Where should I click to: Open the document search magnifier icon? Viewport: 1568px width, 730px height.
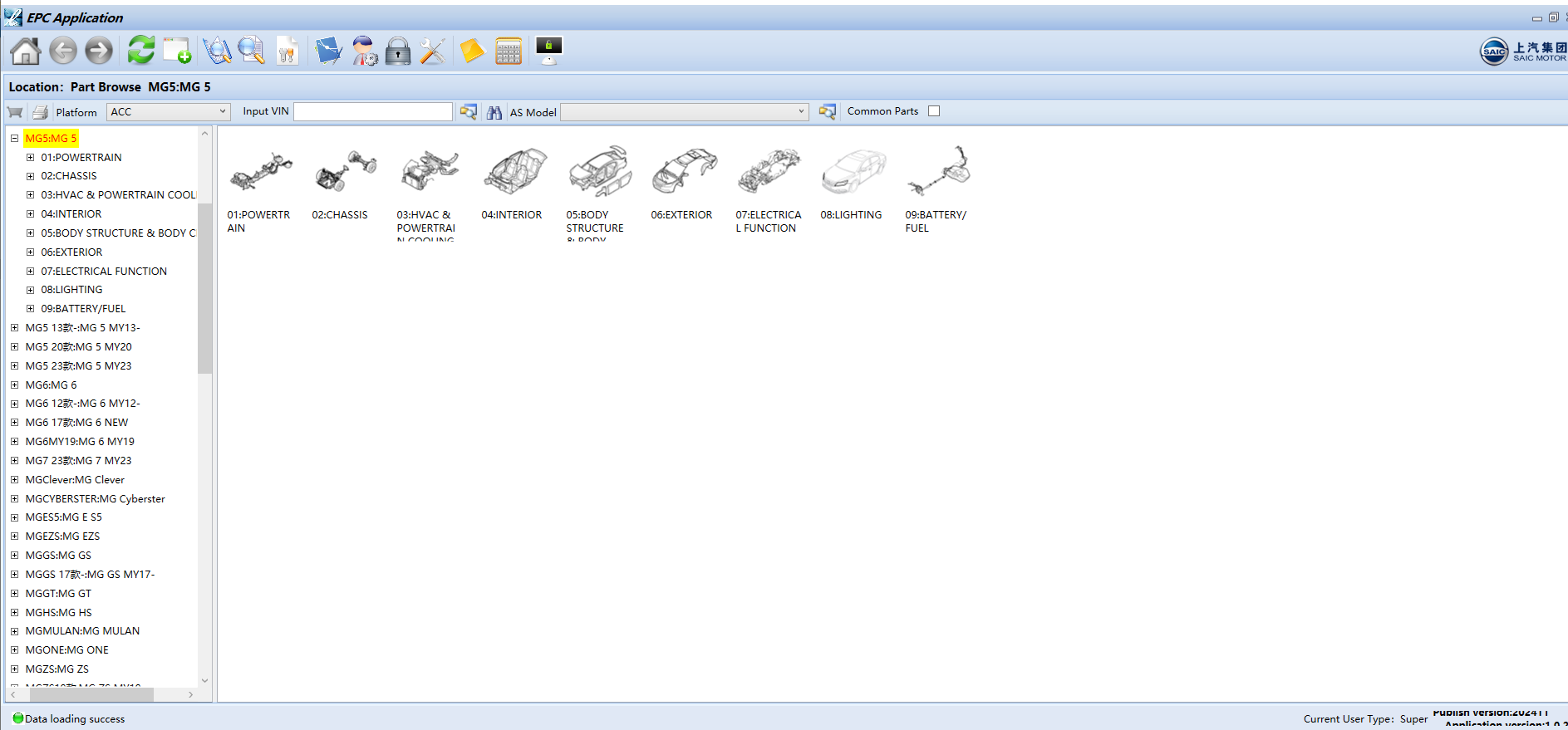tap(251, 51)
